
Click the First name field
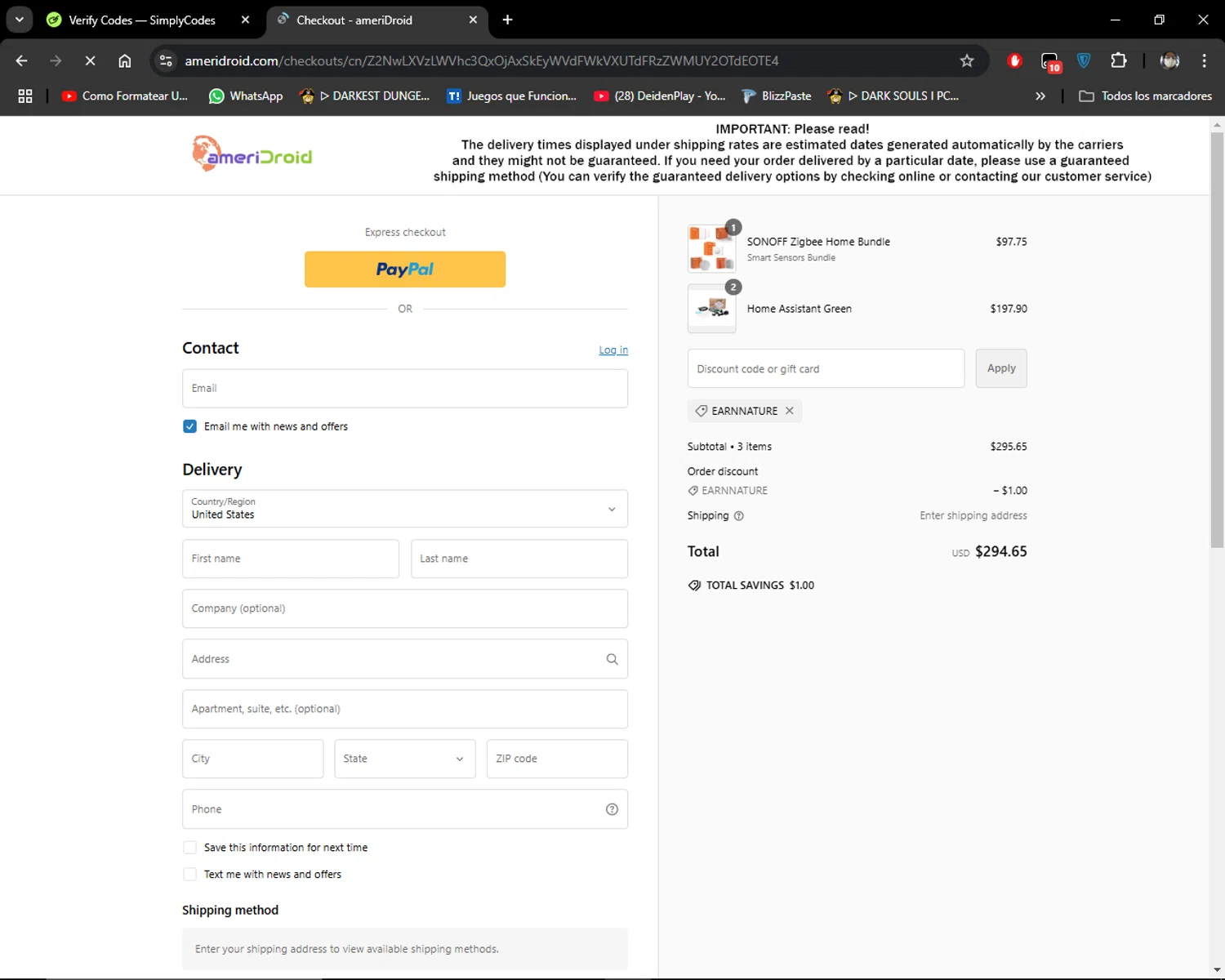(x=291, y=559)
